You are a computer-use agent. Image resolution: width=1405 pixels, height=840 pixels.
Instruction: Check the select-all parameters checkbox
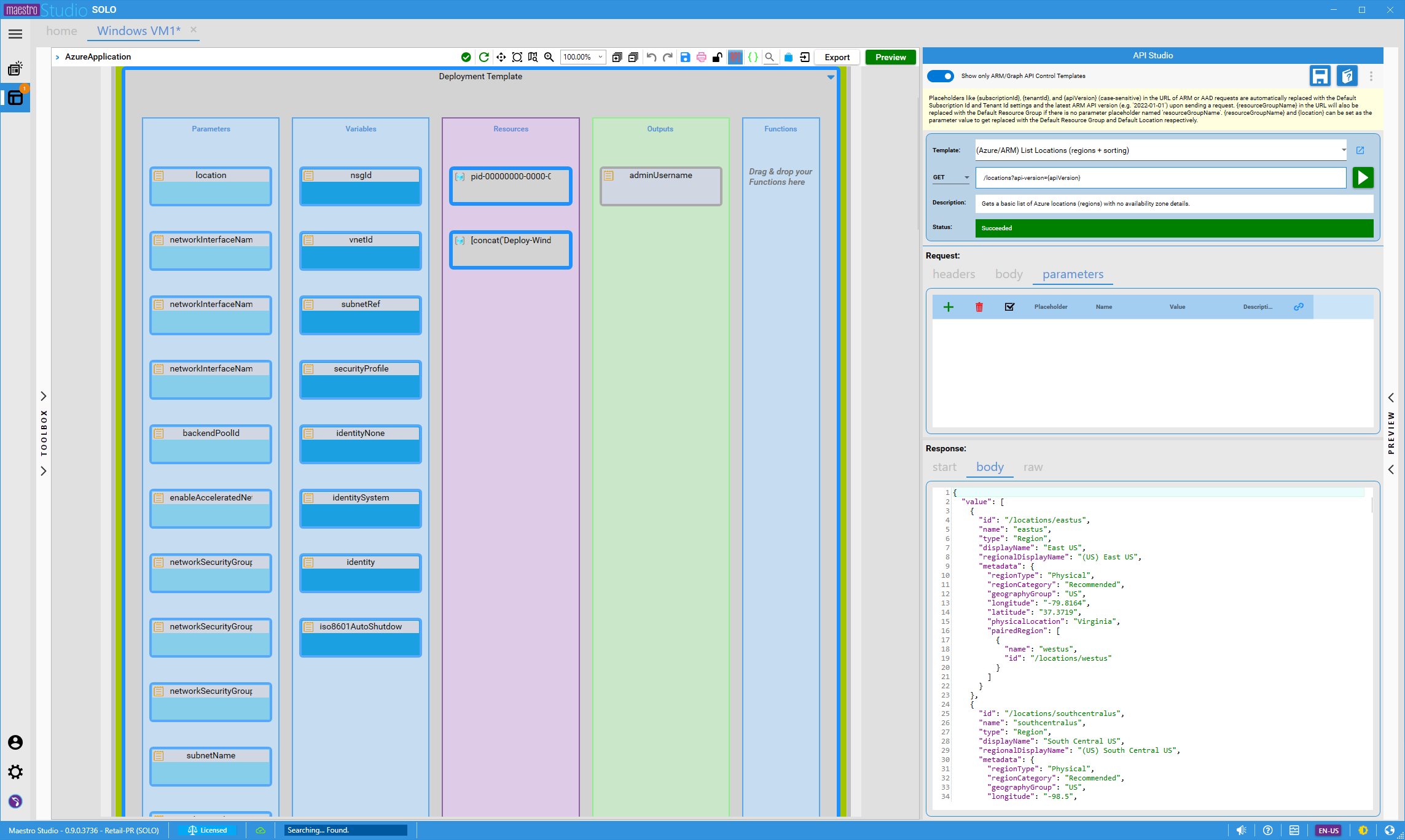point(1009,307)
